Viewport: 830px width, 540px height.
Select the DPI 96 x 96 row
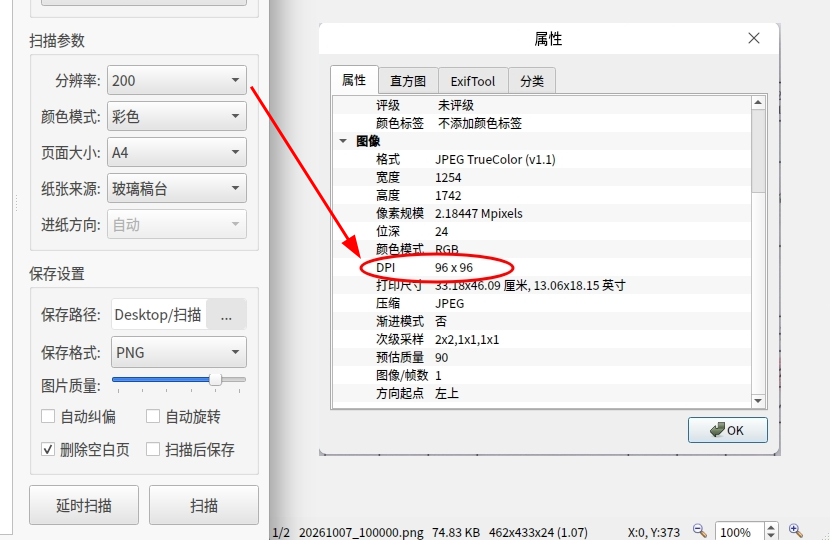542,267
